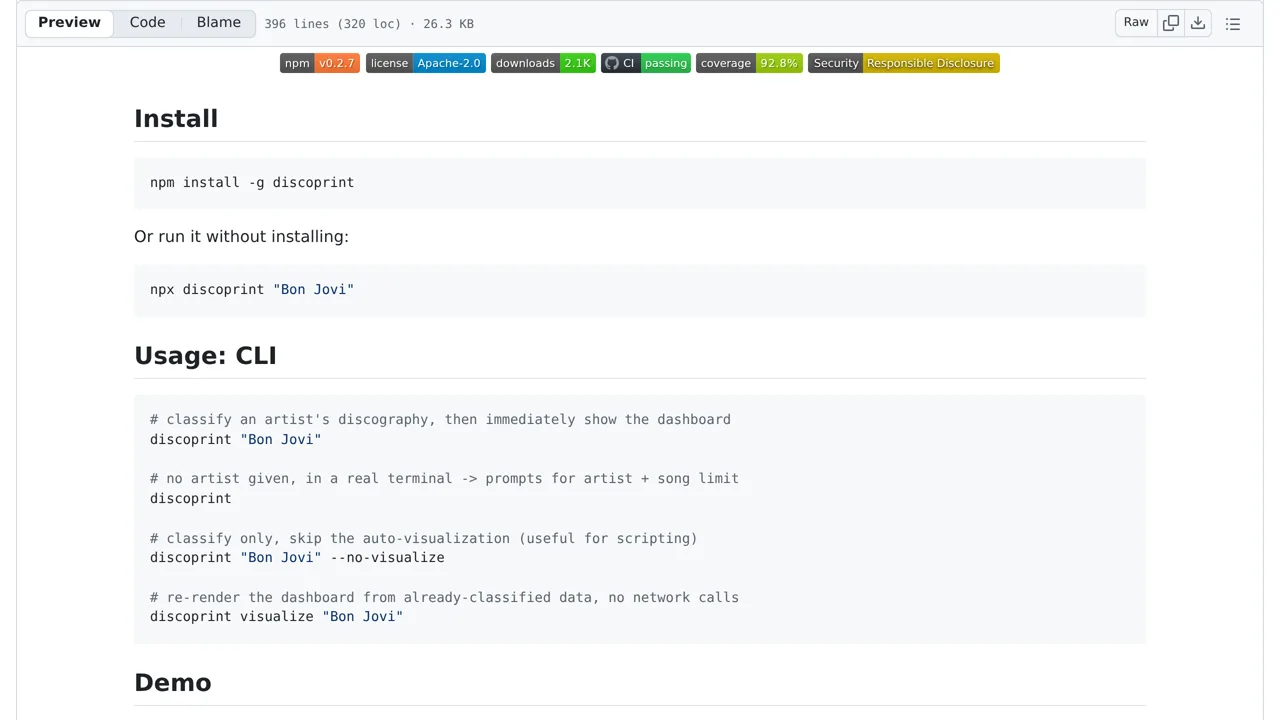Open the CI passing badge
Screen dimensions: 1280x720
point(646,63)
